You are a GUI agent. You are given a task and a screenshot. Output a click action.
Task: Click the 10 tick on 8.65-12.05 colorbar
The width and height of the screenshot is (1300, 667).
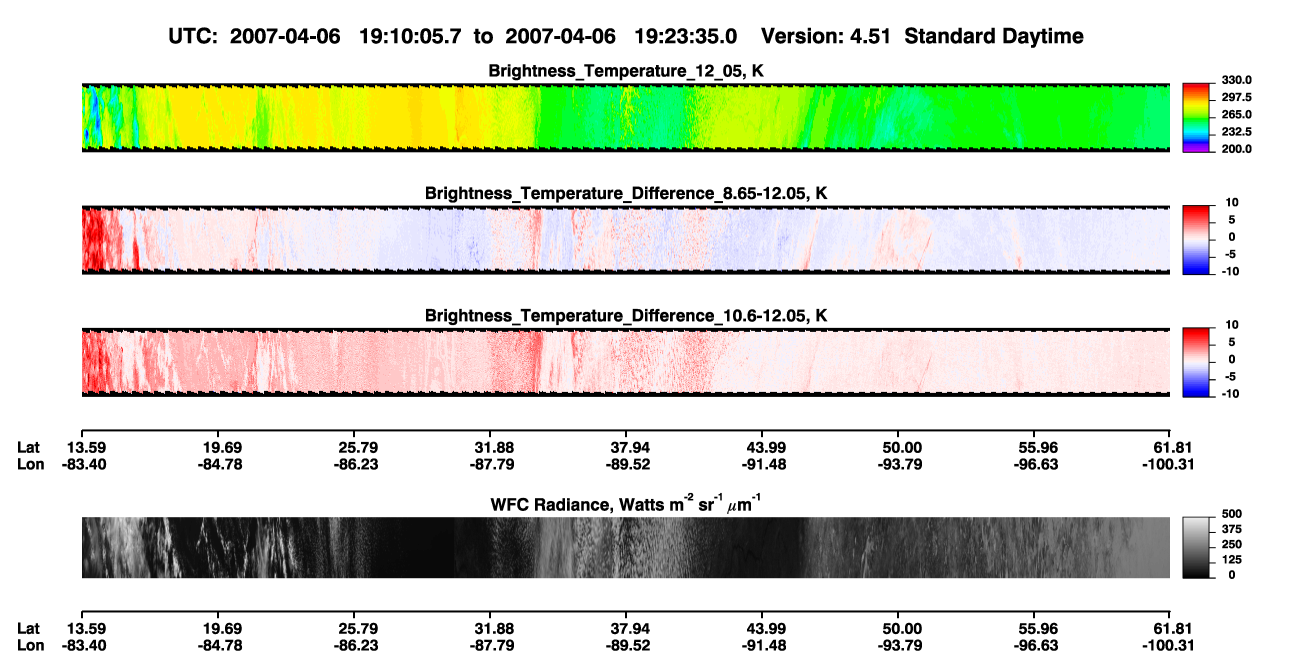tap(1231, 202)
